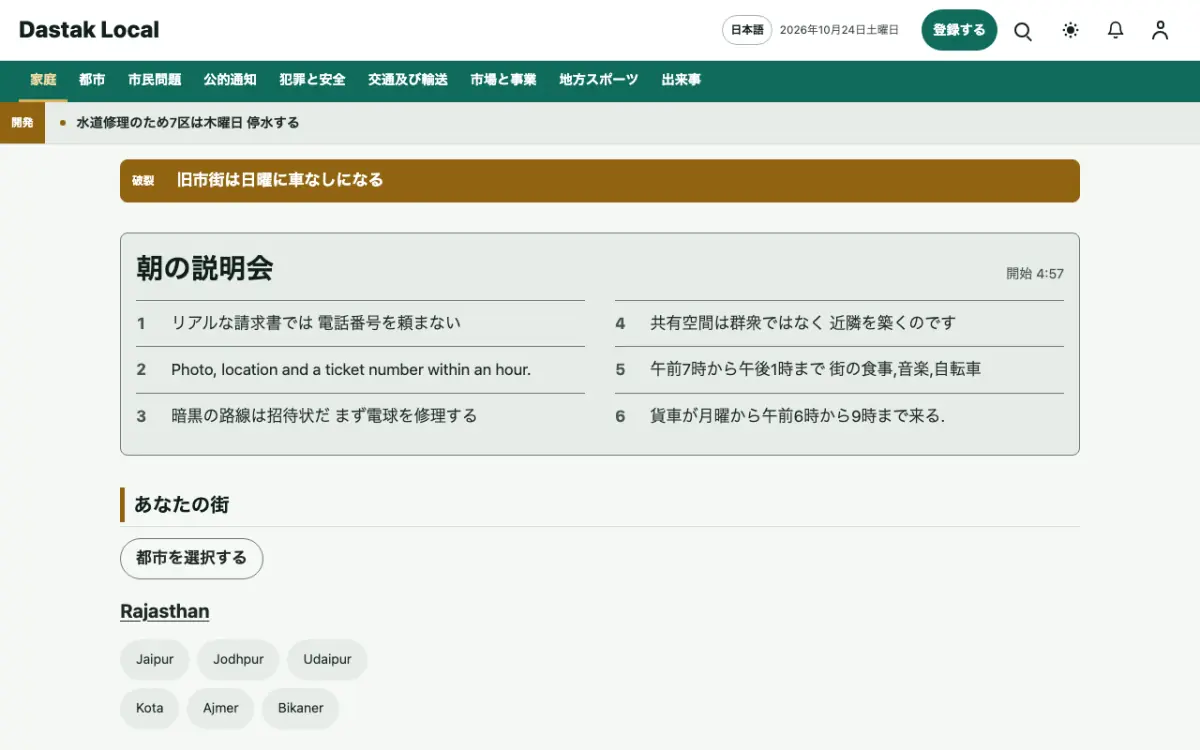Open the 犯罪と安全 menu item
The image size is (1200, 750).
click(312, 80)
